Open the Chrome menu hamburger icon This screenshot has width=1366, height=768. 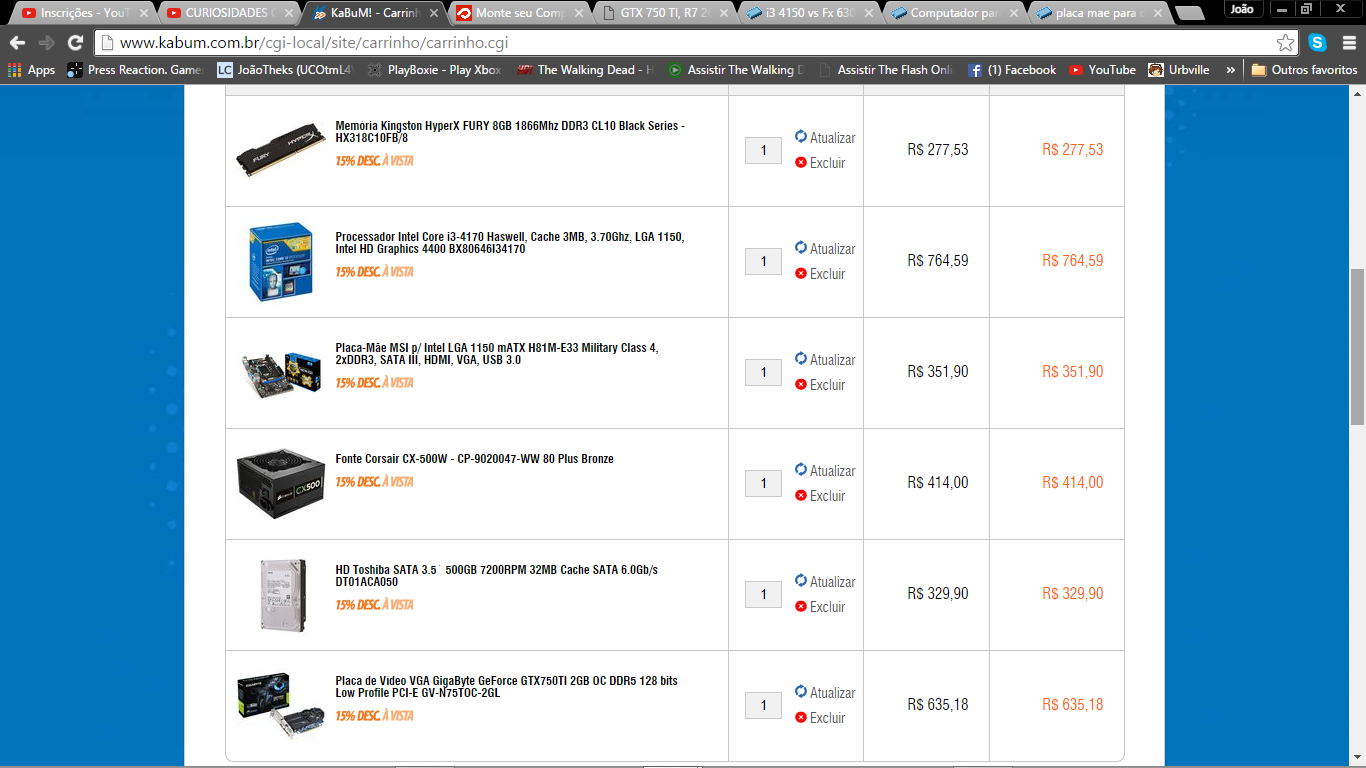pos(1347,43)
